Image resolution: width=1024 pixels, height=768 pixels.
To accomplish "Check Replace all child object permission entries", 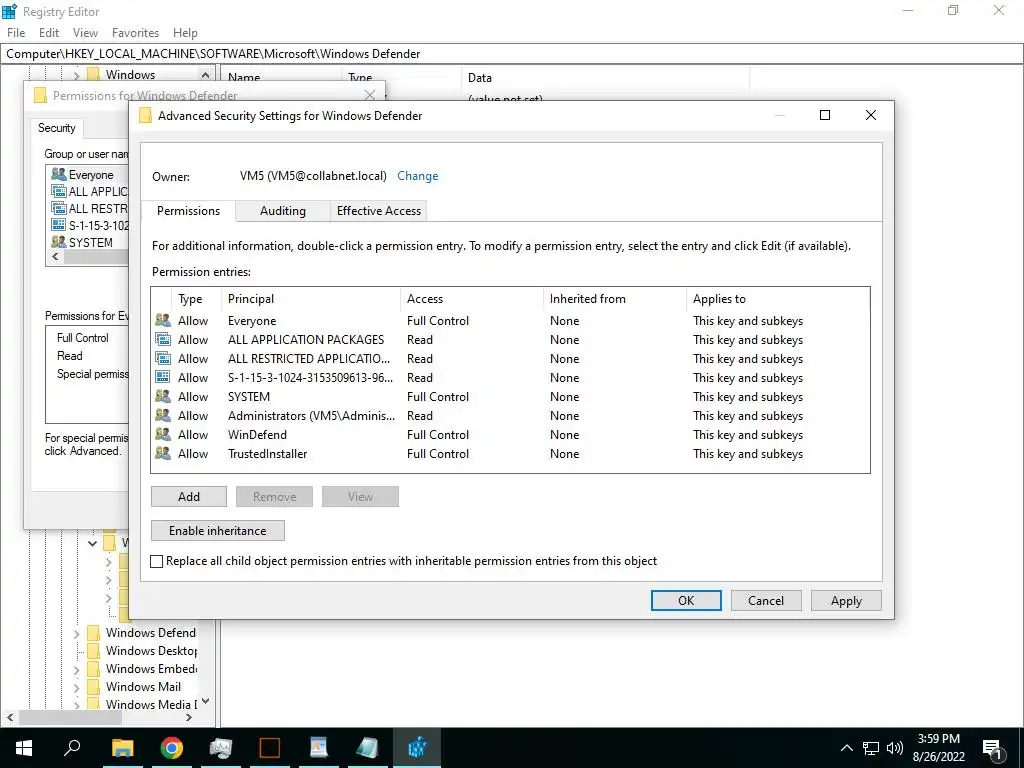I will [x=157, y=561].
